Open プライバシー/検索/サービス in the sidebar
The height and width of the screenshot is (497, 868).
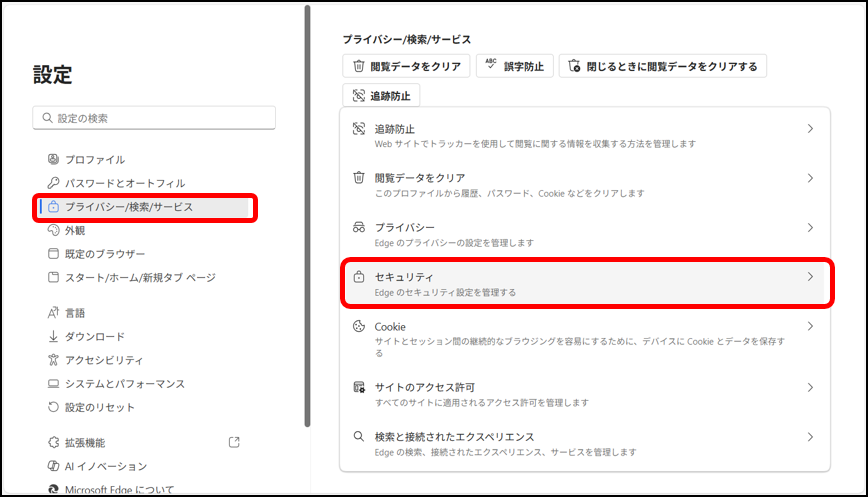128,207
